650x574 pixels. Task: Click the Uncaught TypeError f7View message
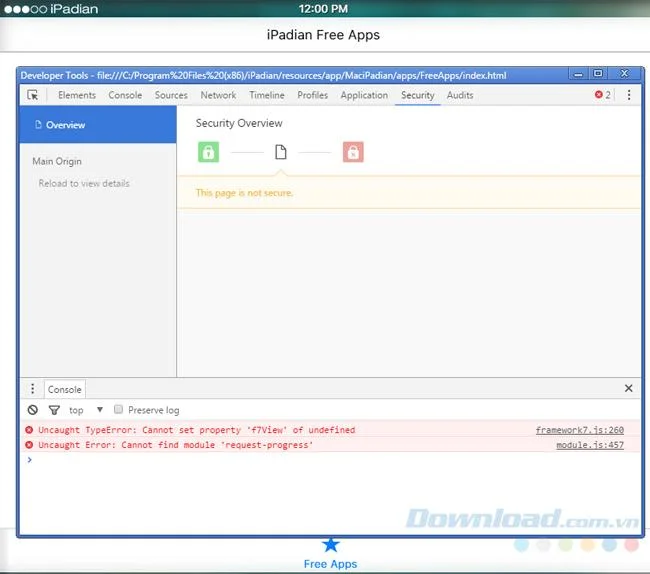[x=197, y=430]
